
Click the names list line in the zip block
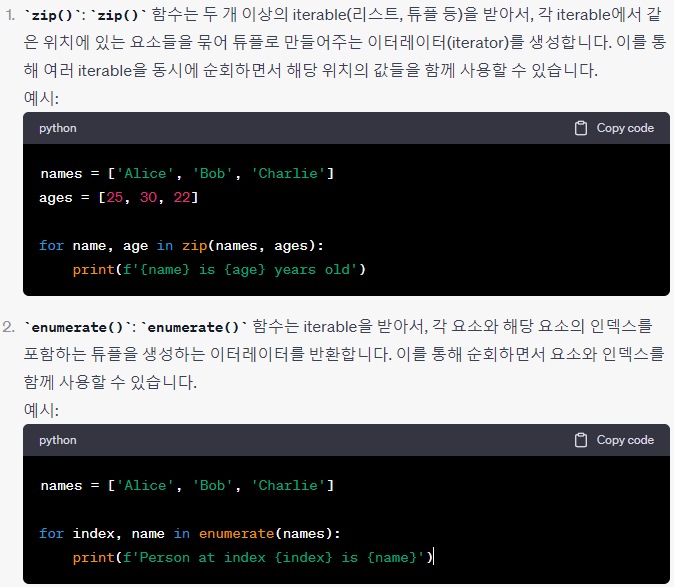(x=187, y=174)
